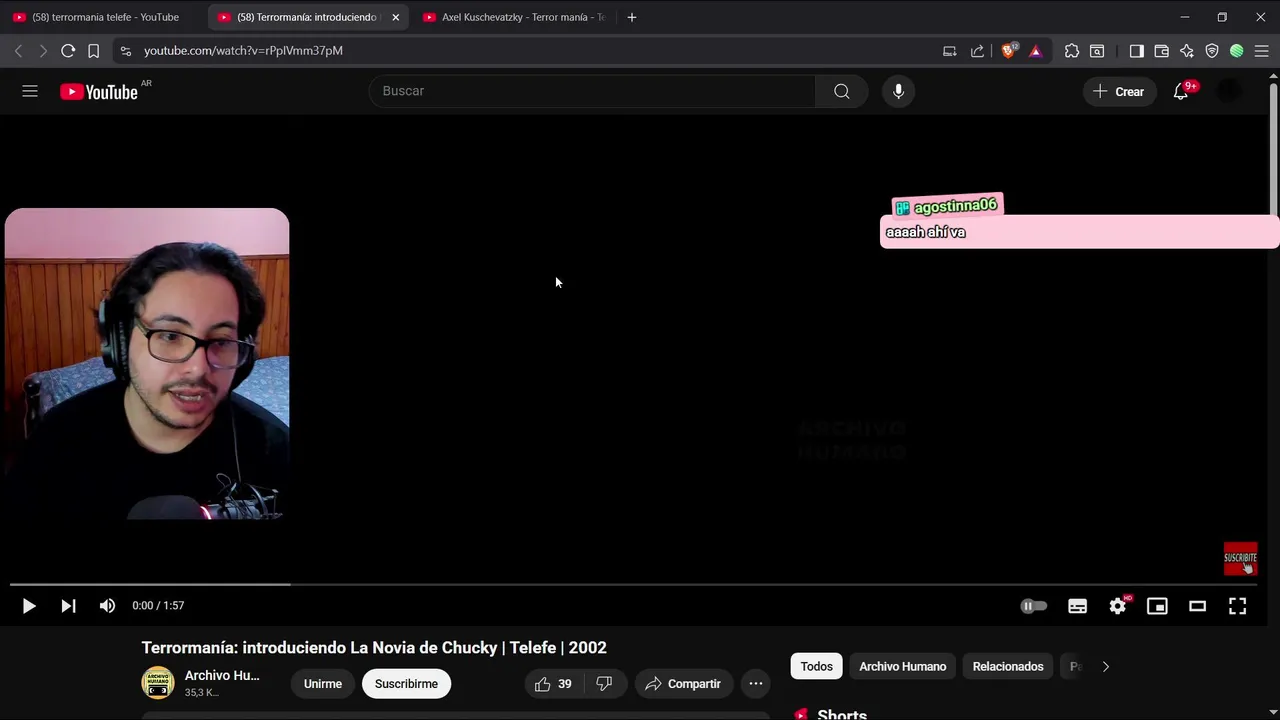Close the Terrormanía: introduciendo tab
This screenshot has width=1280, height=720.
pos(395,17)
